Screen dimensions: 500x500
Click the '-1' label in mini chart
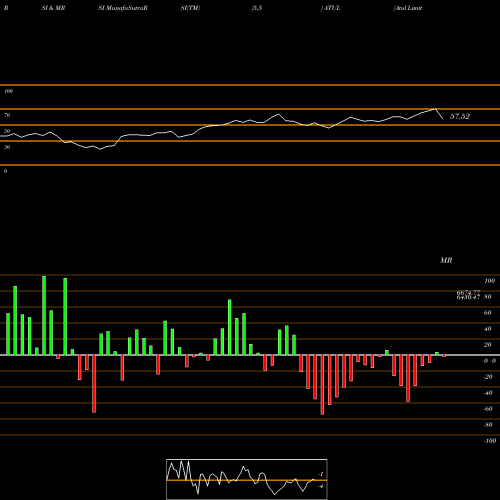pos(321,474)
